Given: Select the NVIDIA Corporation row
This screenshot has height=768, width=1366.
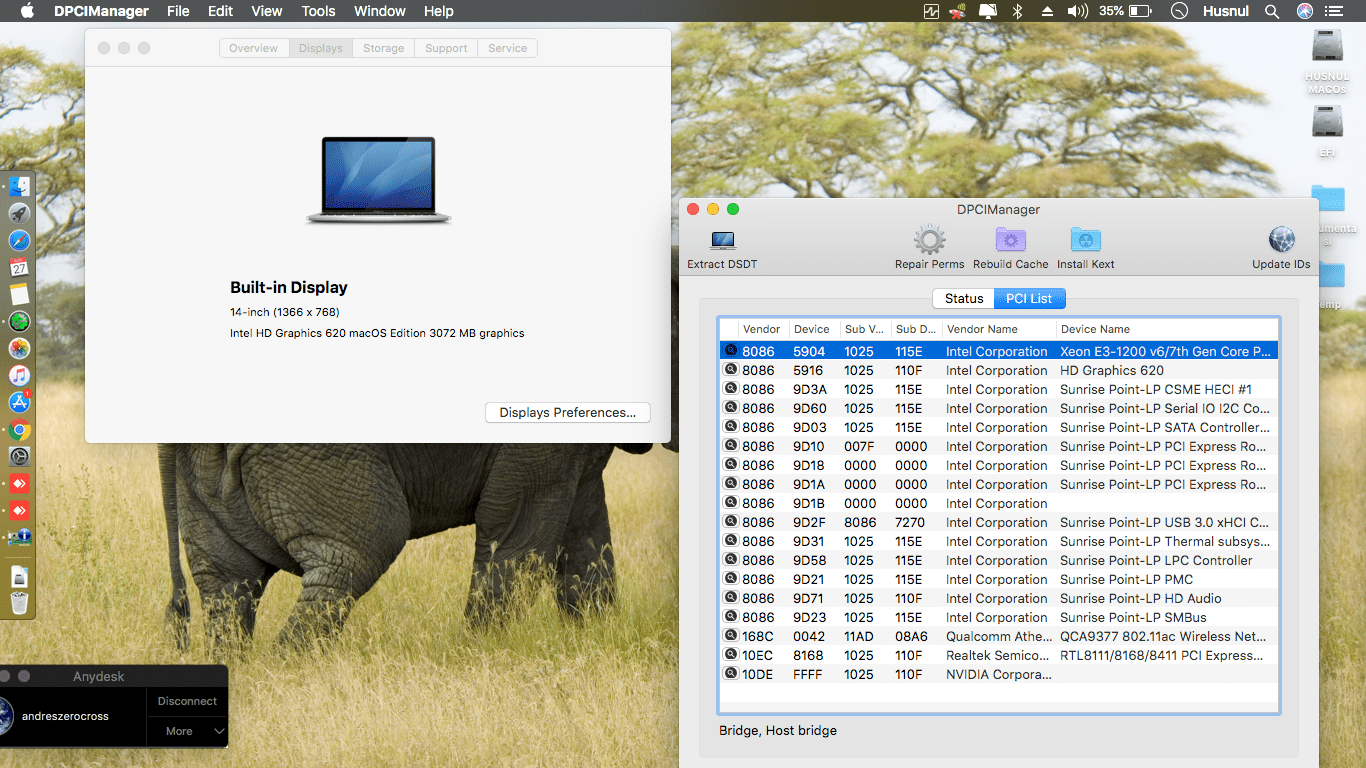Looking at the screenshot, I should click(x=997, y=674).
